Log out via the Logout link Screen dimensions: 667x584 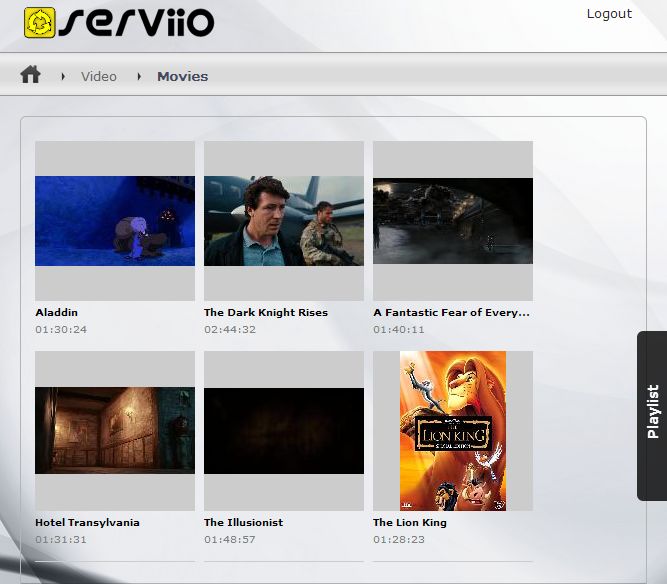click(608, 14)
